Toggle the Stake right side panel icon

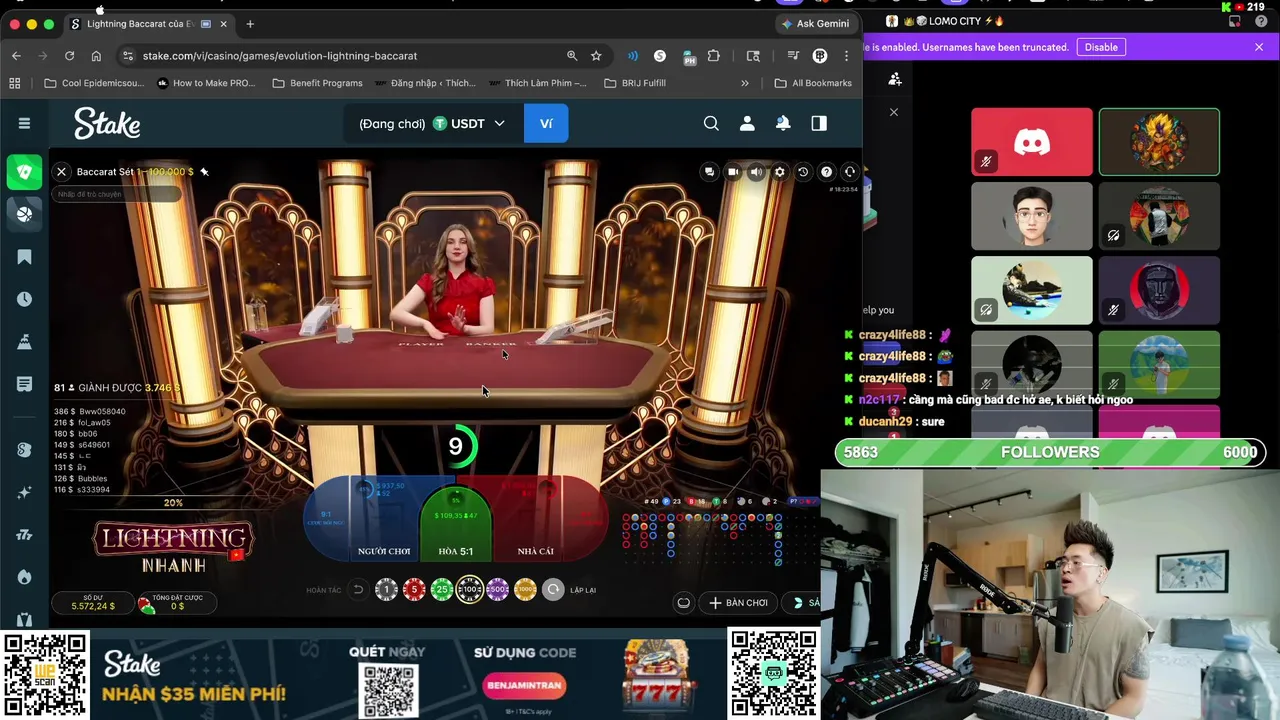[819, 123]
